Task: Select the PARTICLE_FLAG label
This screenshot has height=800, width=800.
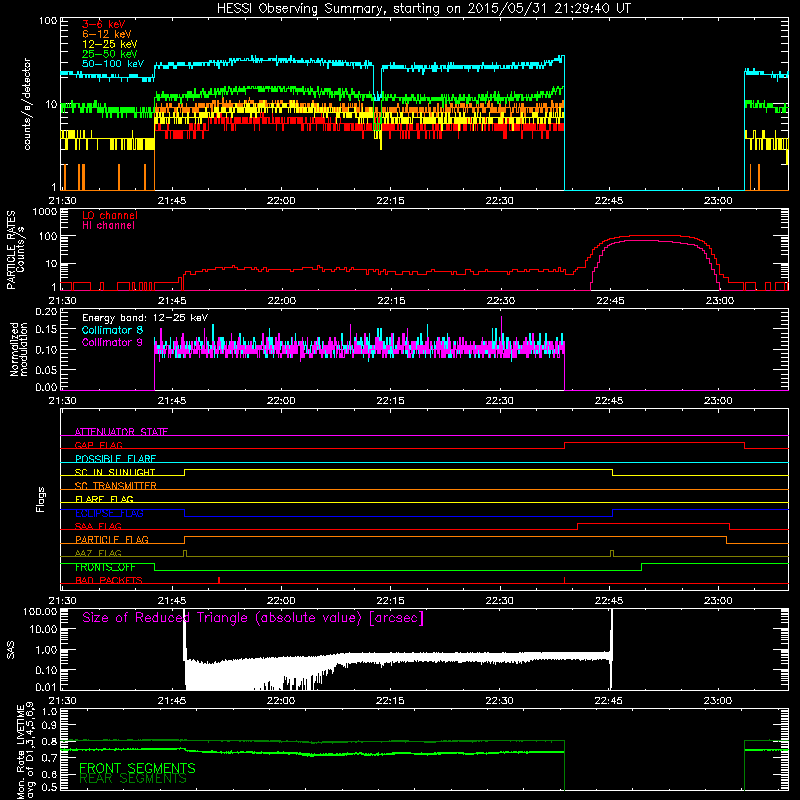Action: 112,540
